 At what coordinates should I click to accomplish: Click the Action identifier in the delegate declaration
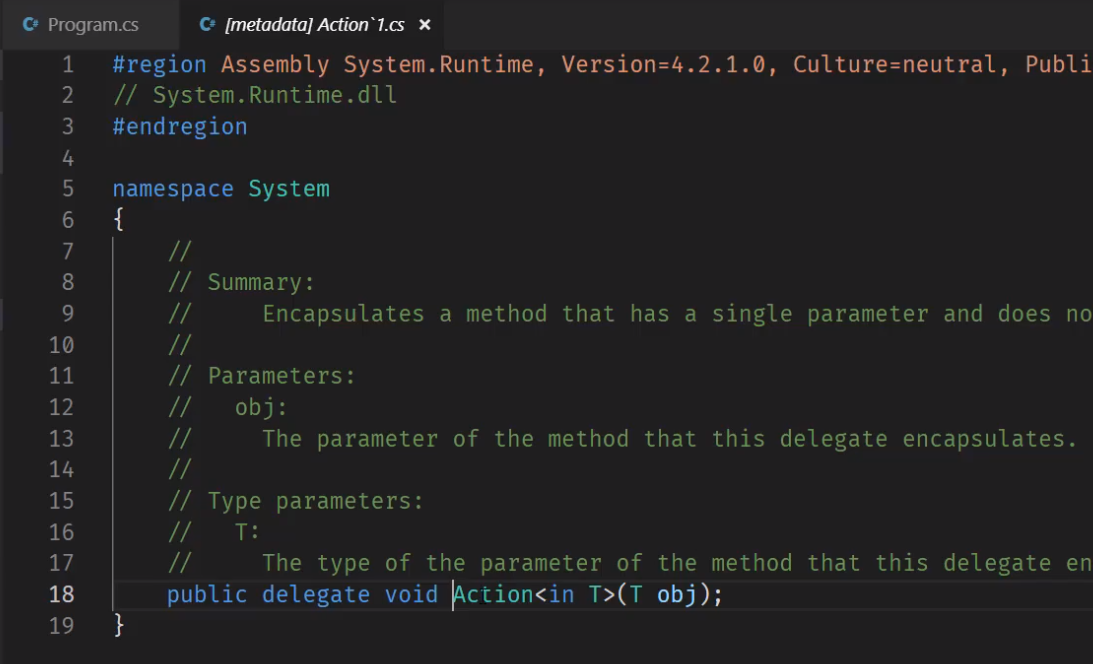[x=493, y=594]
